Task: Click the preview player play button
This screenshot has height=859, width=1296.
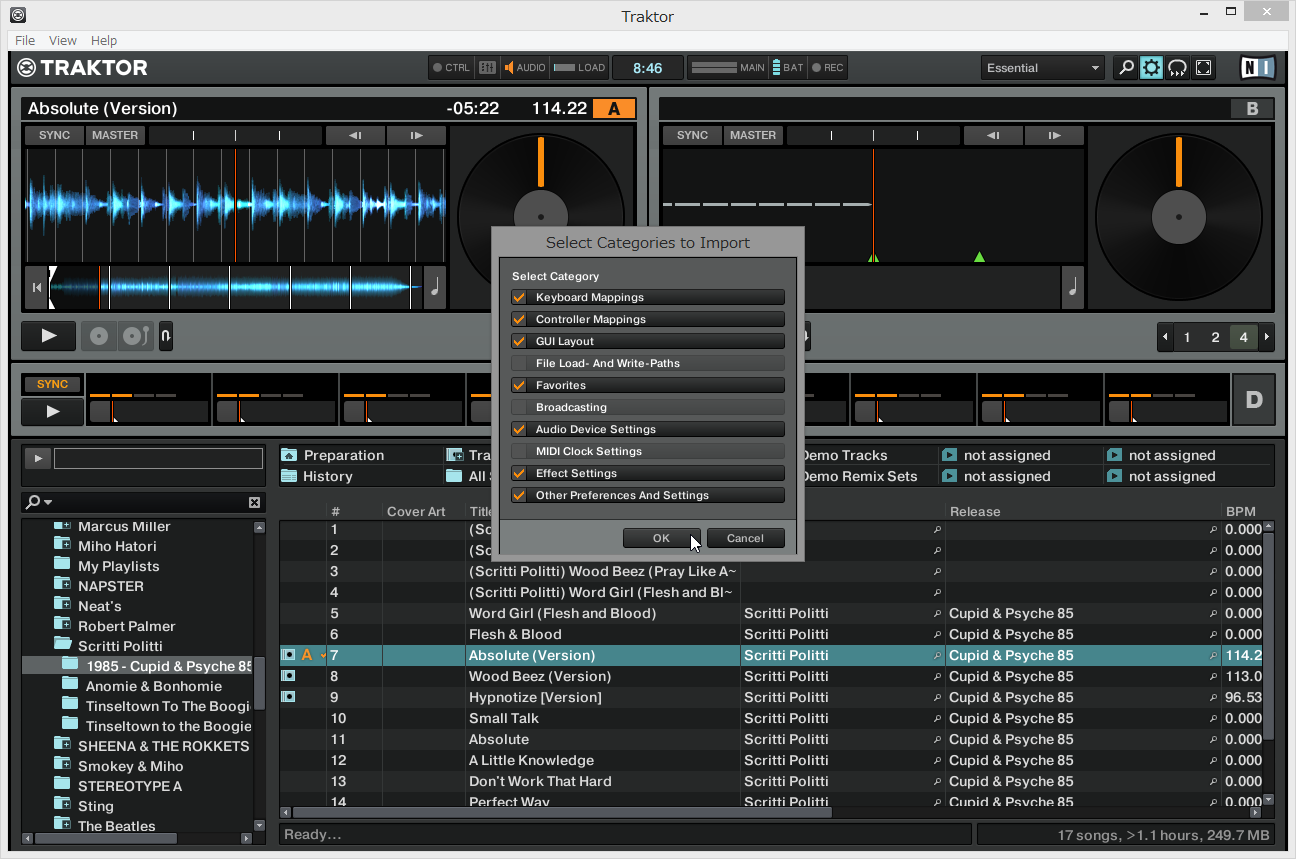Action: click(37, 458)
